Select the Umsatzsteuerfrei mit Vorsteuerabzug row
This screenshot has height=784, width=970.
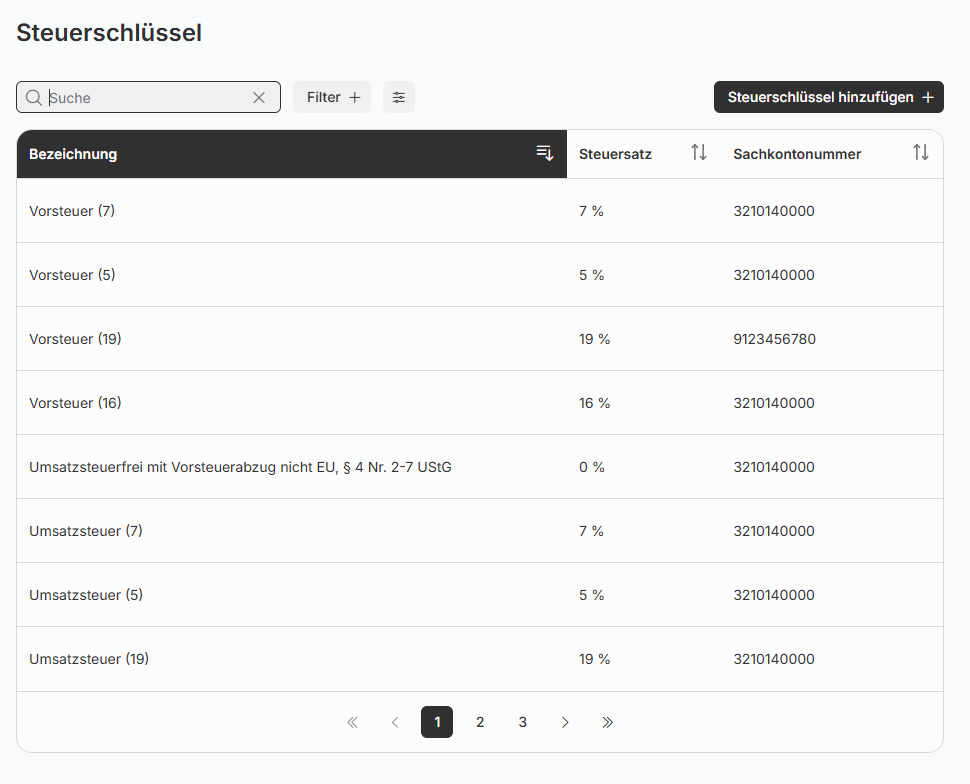click(x=240, y=467)
